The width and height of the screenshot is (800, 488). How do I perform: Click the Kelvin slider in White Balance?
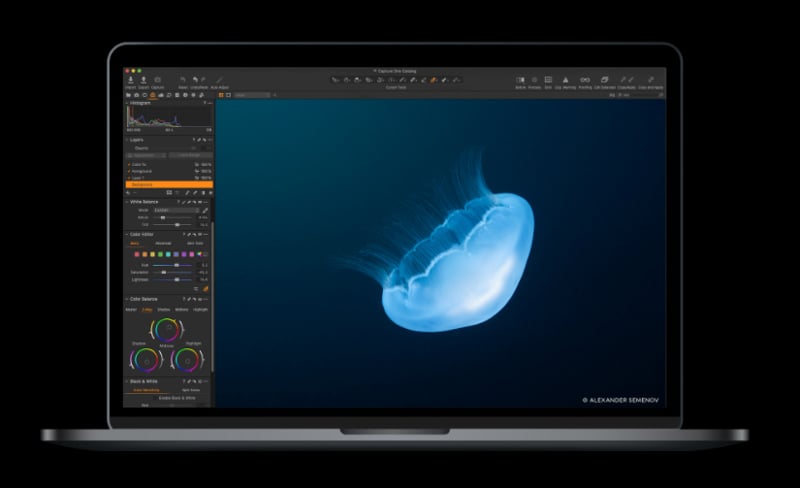tap(173, 217)
